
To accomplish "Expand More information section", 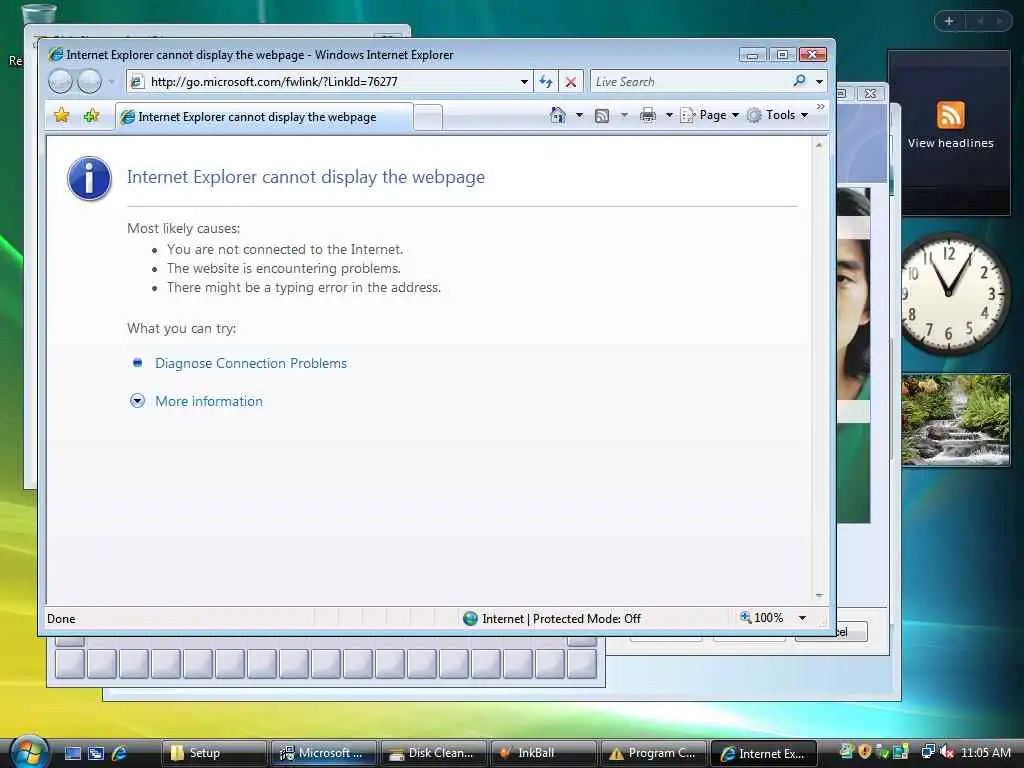I will coord(208,401).
